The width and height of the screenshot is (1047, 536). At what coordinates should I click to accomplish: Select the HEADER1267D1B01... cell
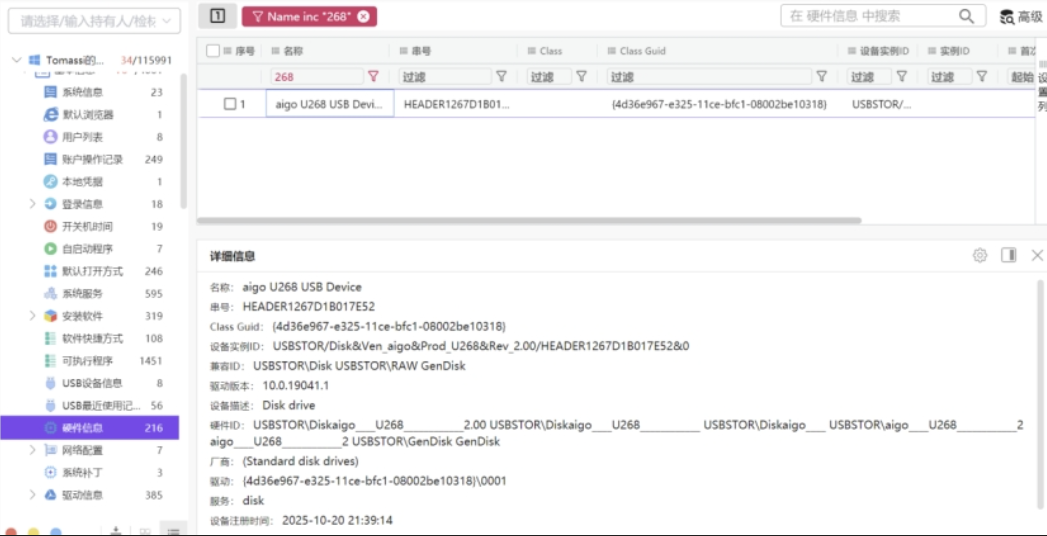coord(456,104)
